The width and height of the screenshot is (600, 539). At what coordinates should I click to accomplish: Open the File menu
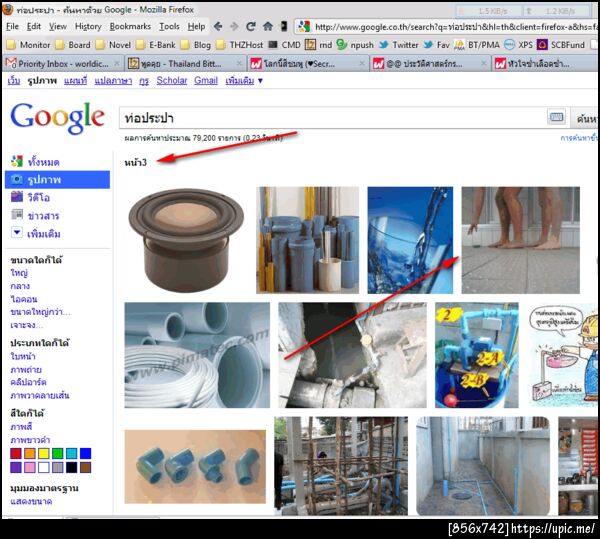click(12, 26)
